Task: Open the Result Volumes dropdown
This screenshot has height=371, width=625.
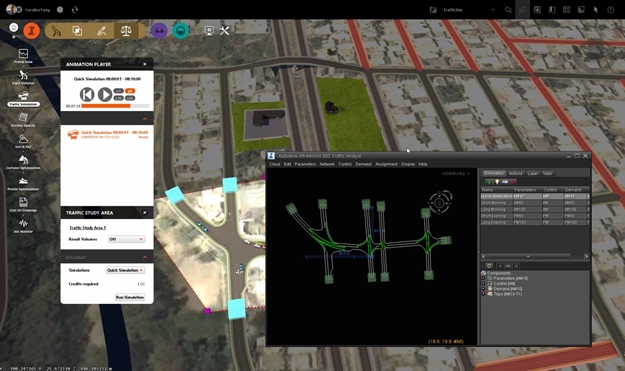Action: (x=126, y=239)
